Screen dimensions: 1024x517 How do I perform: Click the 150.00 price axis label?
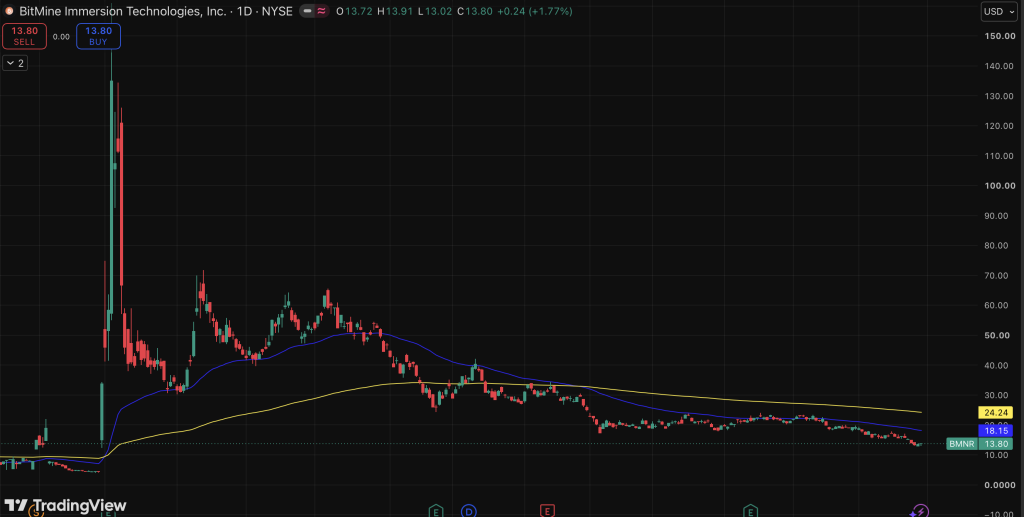tap(999, 36)
